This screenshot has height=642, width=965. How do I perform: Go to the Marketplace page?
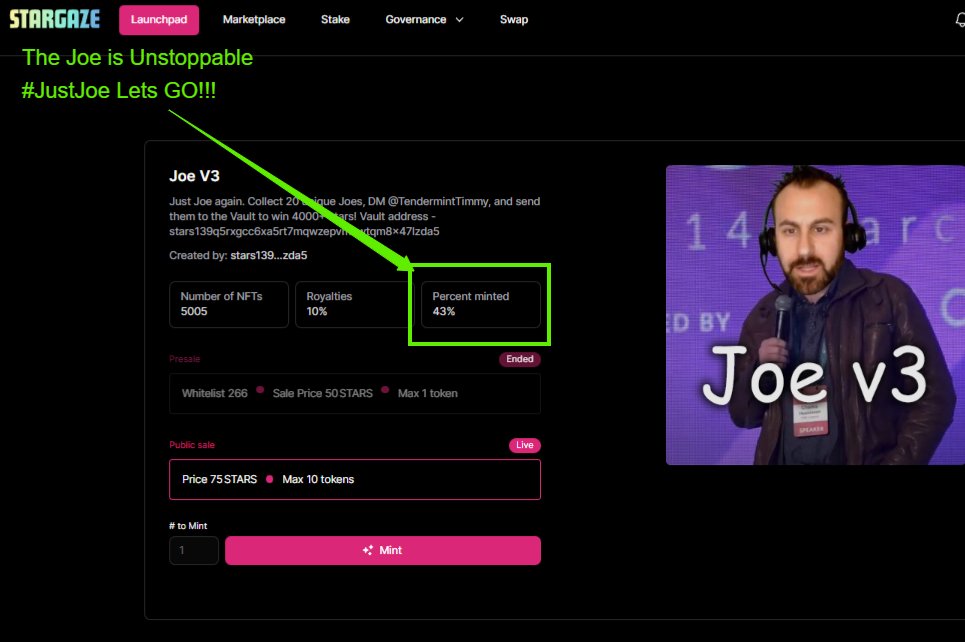point(254,20)
